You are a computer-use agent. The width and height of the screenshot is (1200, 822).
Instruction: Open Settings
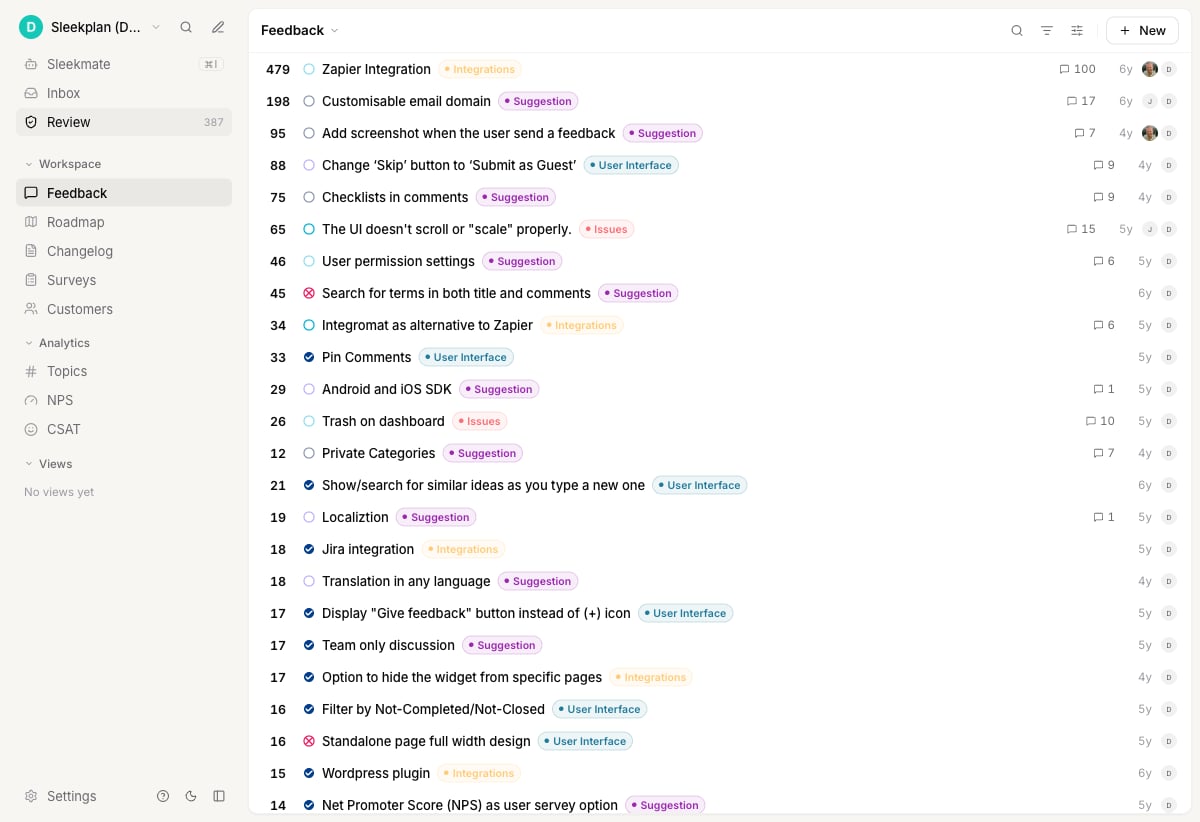click(61, 796)
